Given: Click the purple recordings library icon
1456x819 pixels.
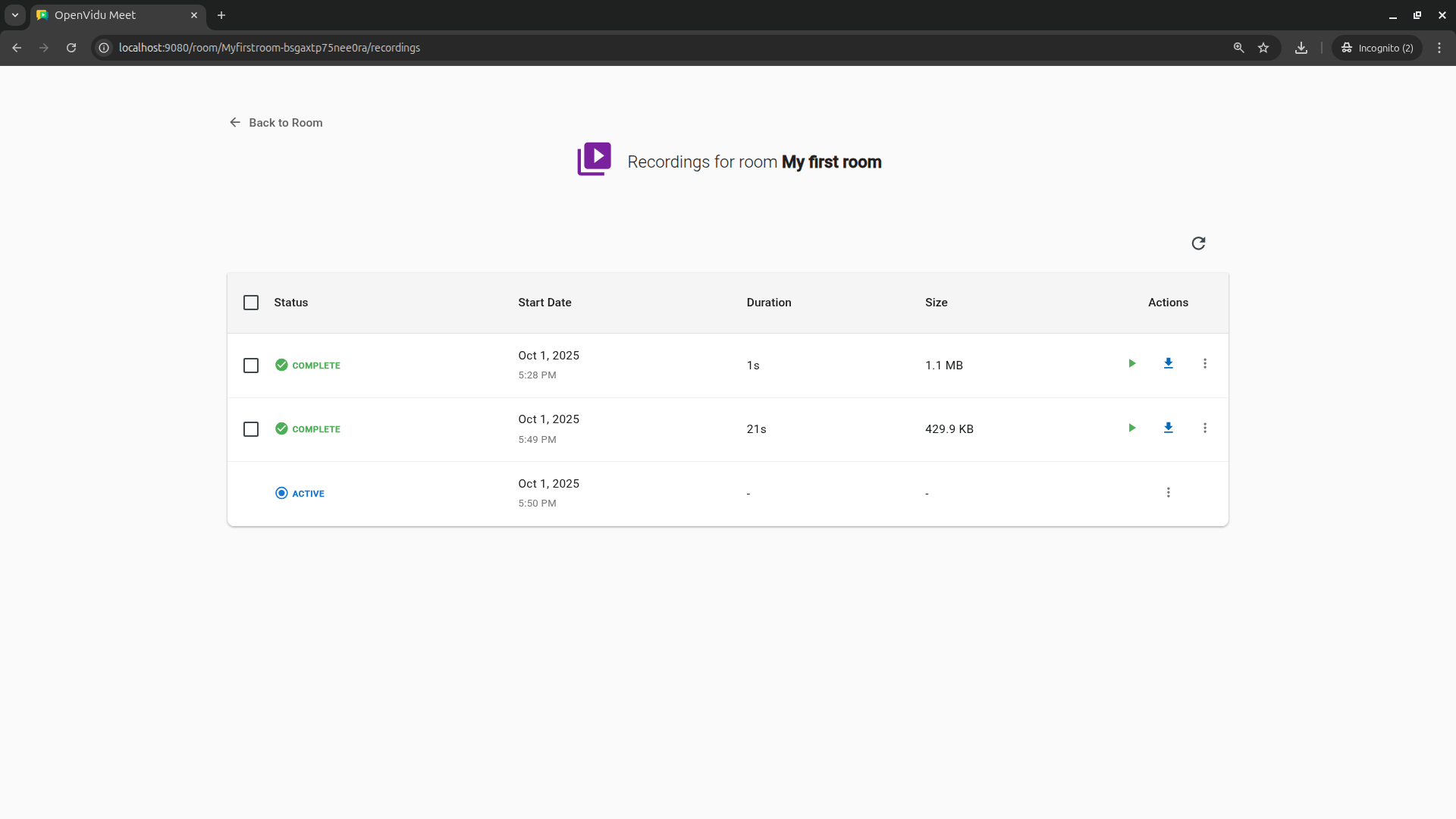Looking at the screenshot, I should (x=594, y=159).
